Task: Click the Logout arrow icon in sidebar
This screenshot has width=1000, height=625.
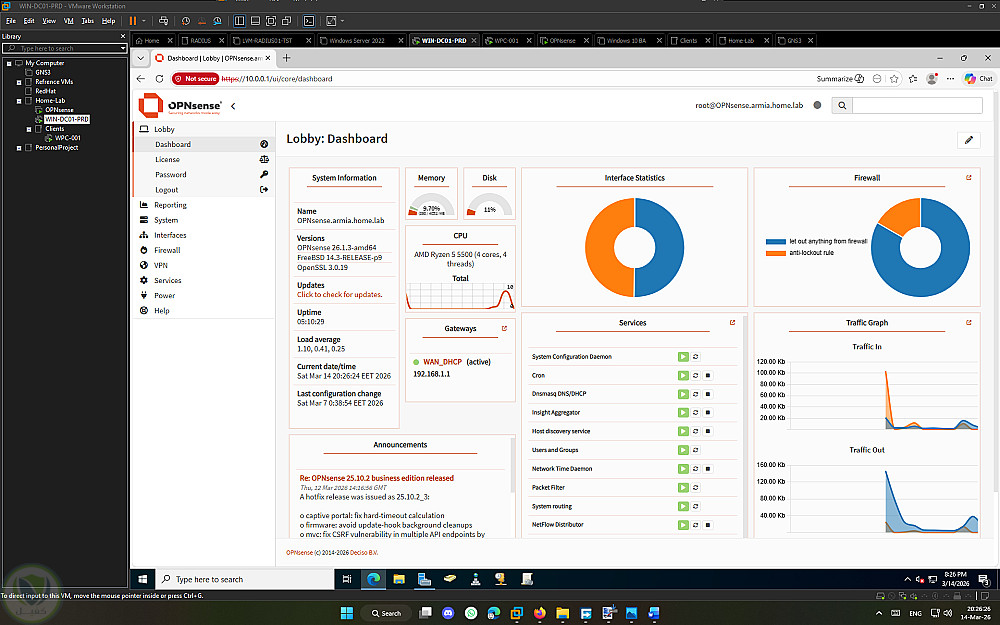Action: 264,189
